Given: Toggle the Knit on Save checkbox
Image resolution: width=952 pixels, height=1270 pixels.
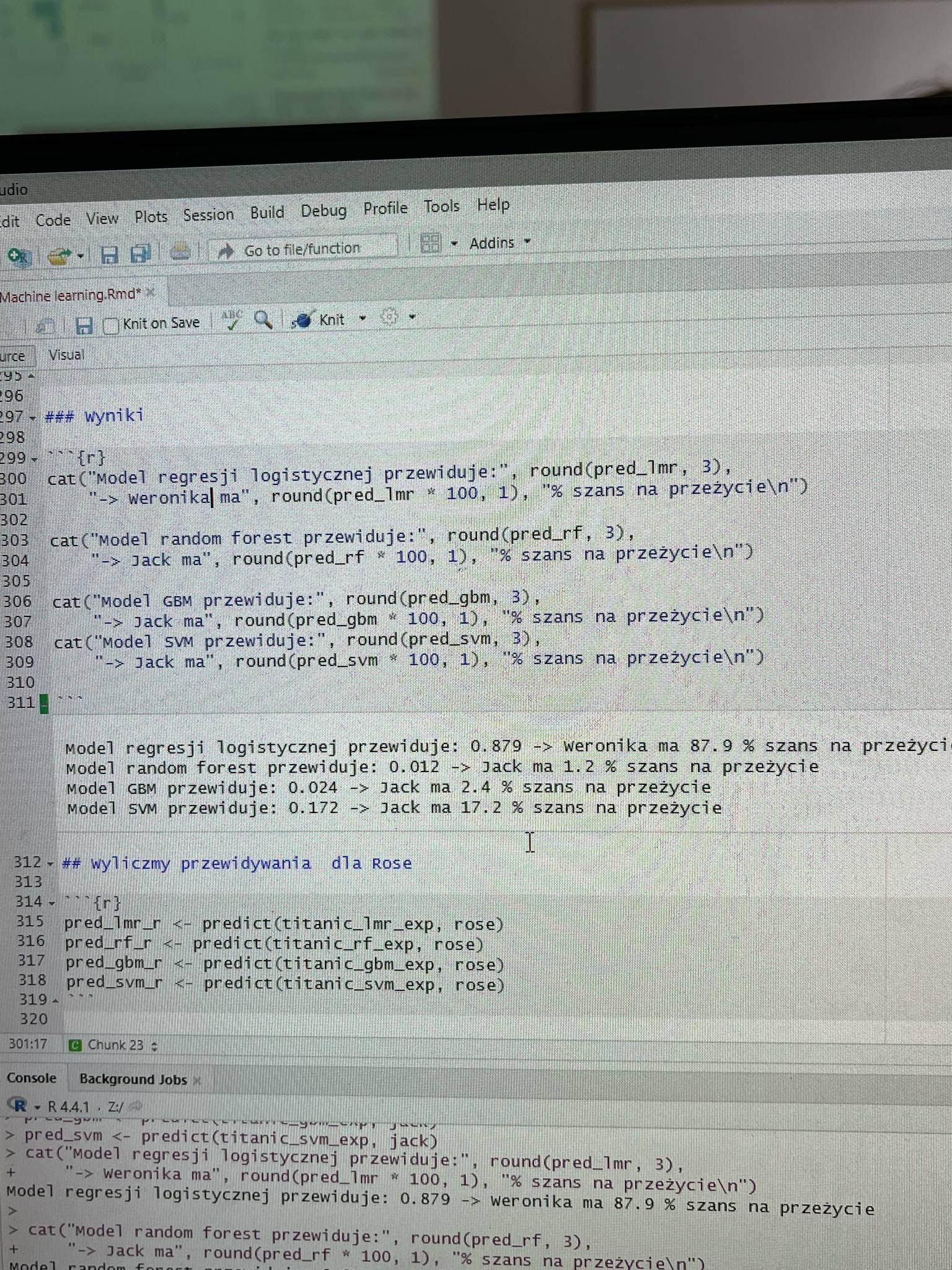Looking at the screenshot, I should (111, 326).
